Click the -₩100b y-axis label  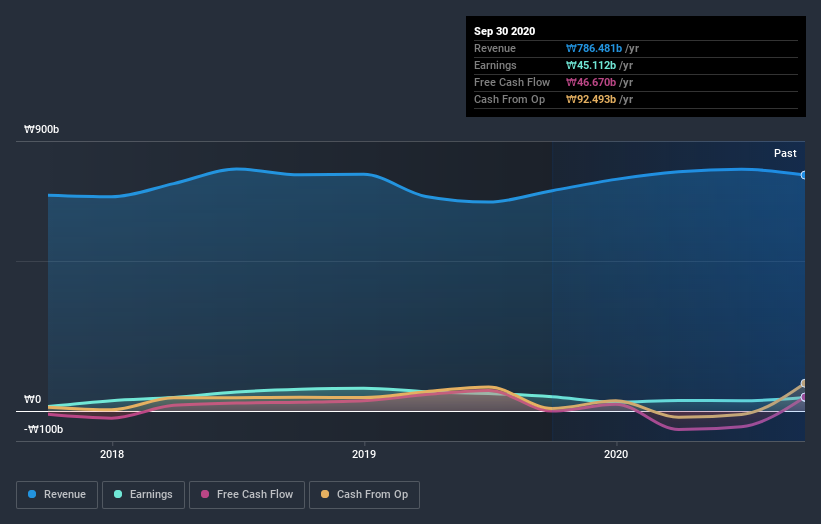pos(43,429)
